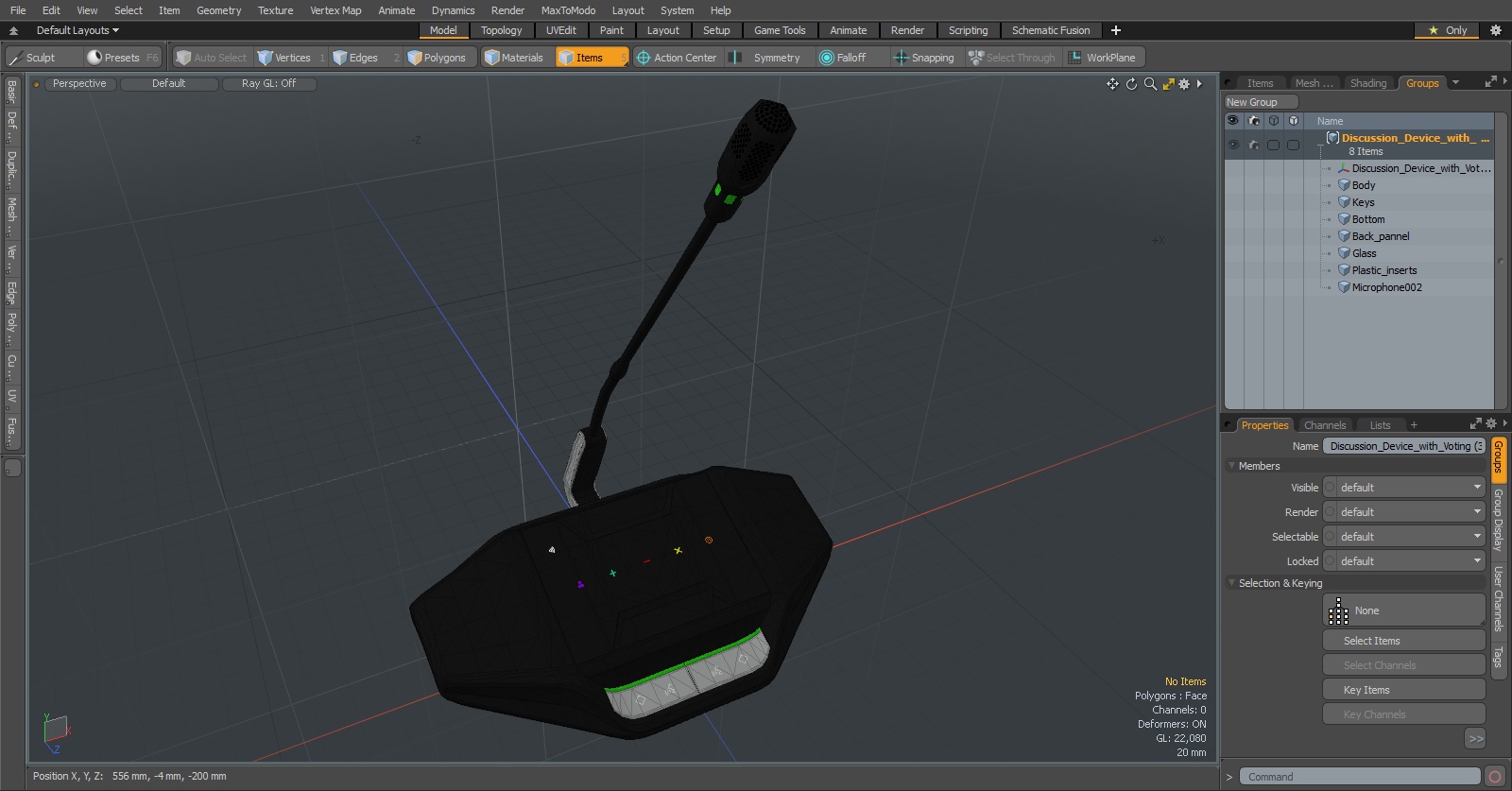Viewport: 1512px width, 791px height.
Task: Open the WorkPlane menu
Action: pos(1104,58)
